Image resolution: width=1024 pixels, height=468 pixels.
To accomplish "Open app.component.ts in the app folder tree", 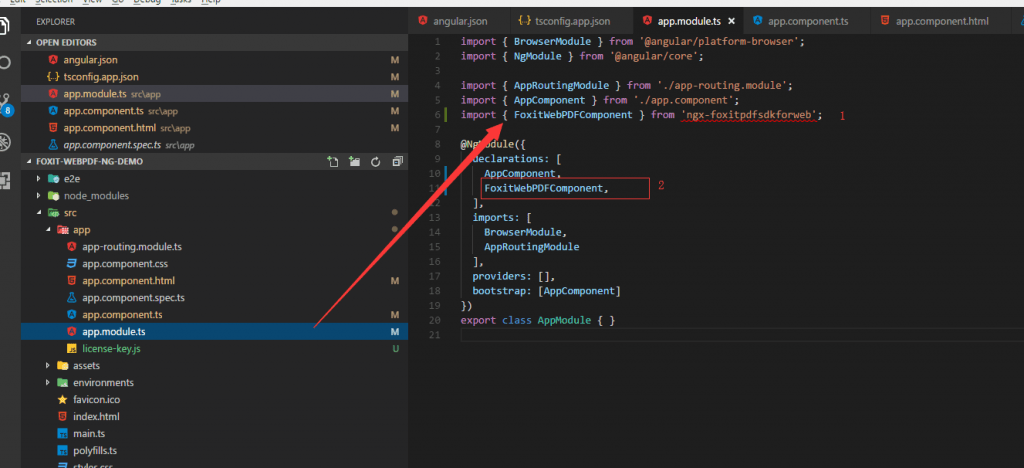I will tap(214, 315).
